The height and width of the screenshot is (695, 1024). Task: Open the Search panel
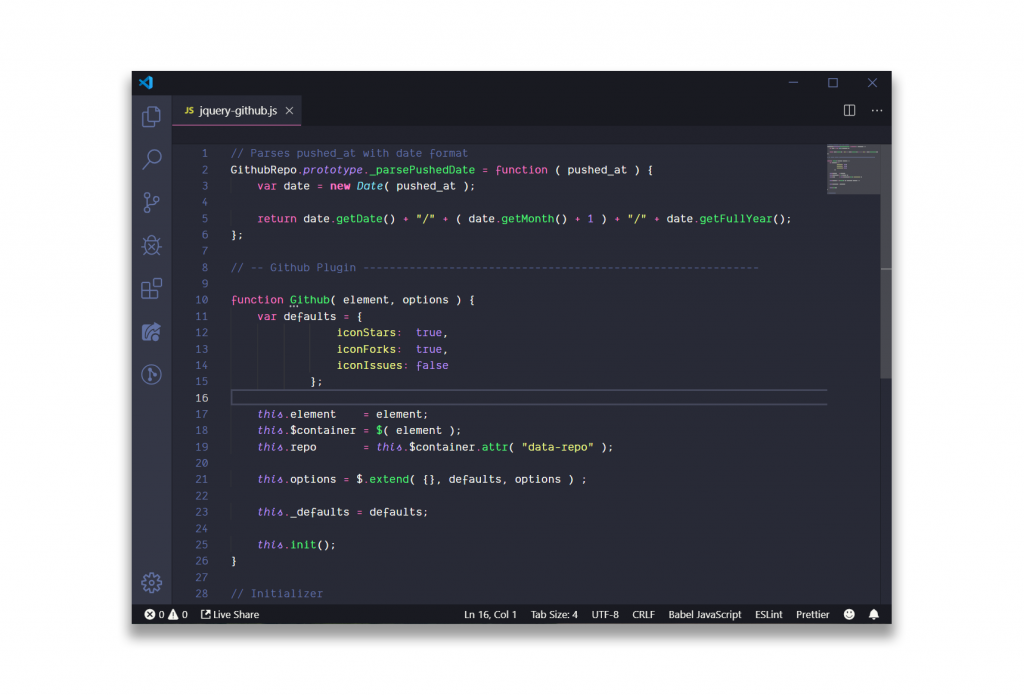(151, 160)
